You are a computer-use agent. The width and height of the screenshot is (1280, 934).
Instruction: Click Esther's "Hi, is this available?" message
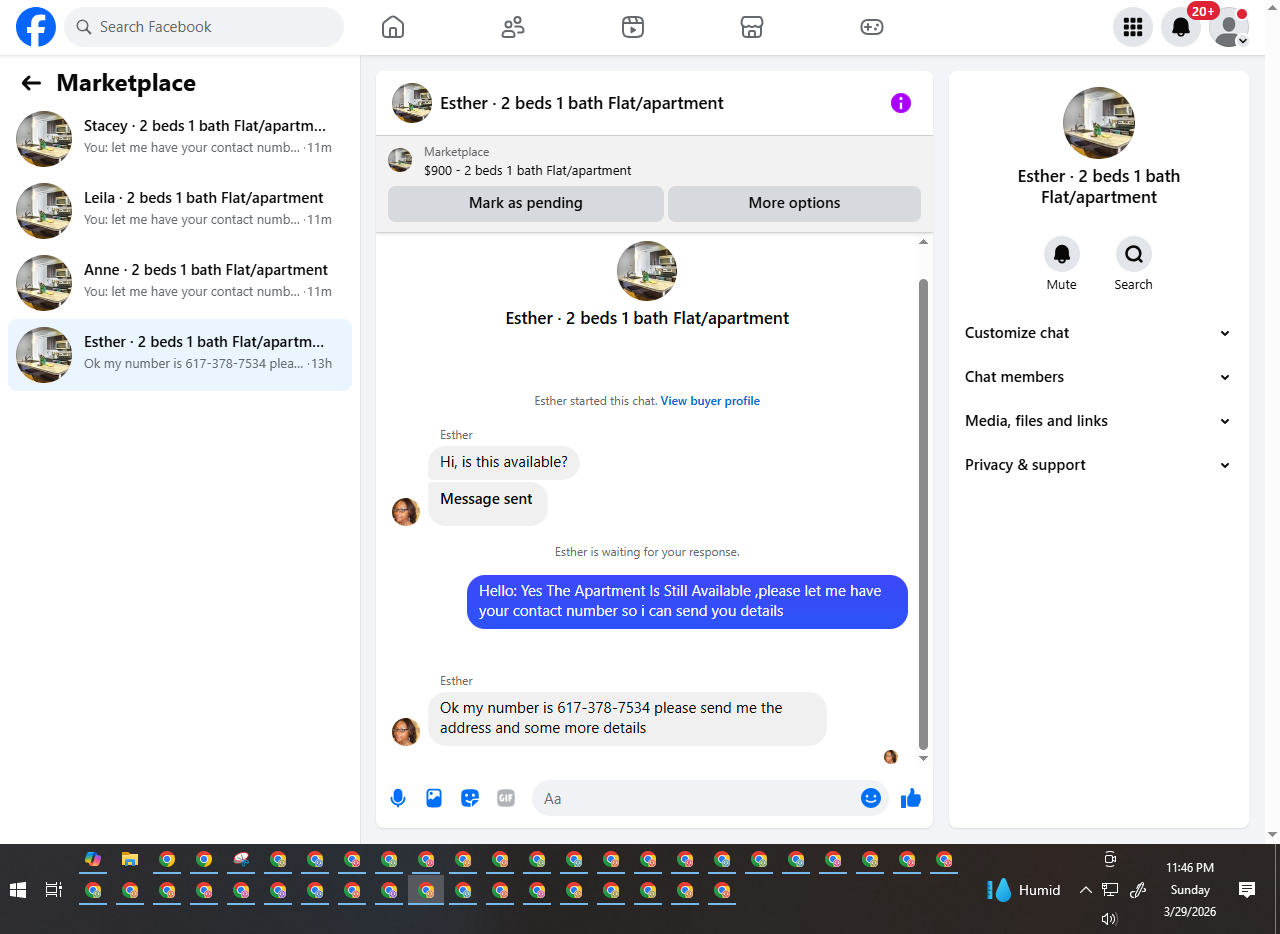pos(504,462)
